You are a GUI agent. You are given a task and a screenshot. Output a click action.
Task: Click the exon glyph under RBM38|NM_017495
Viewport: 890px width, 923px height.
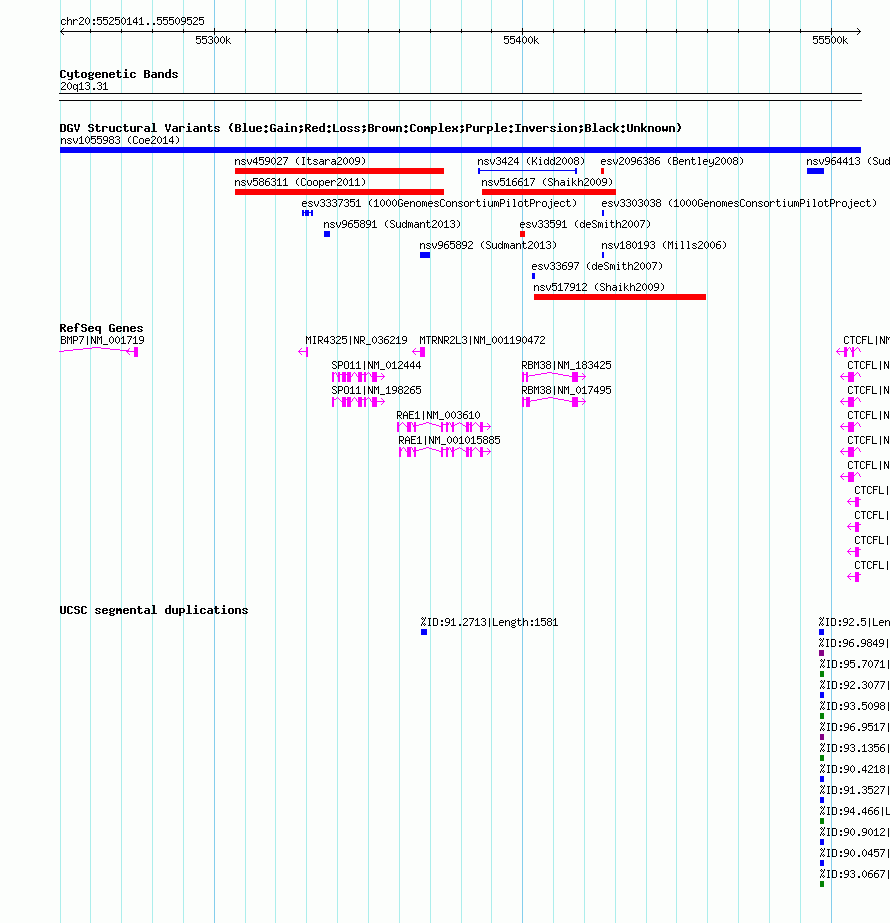(x=554, y=402)
